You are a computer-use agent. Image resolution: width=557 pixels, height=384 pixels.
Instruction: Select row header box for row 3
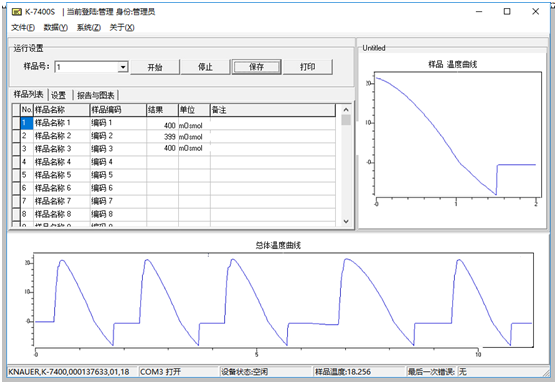[x=16, y=149]
